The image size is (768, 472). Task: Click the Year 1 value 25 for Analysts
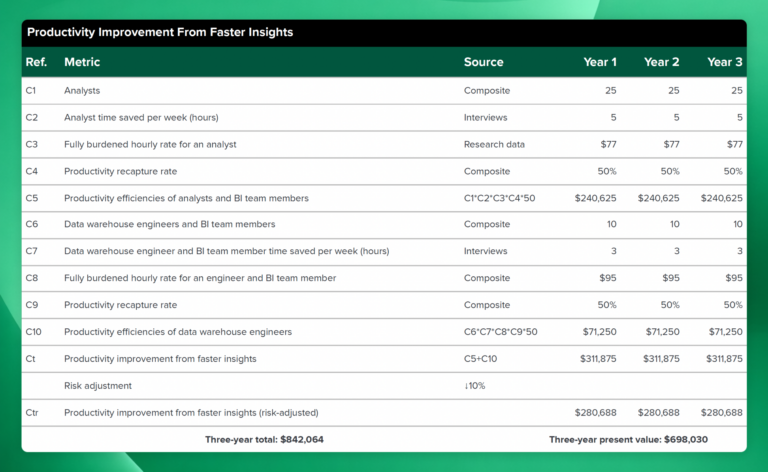[x=610, y=91]
